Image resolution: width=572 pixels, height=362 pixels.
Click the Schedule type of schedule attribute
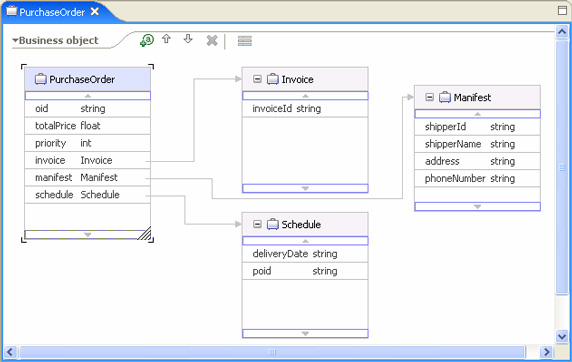pos(100,194)
